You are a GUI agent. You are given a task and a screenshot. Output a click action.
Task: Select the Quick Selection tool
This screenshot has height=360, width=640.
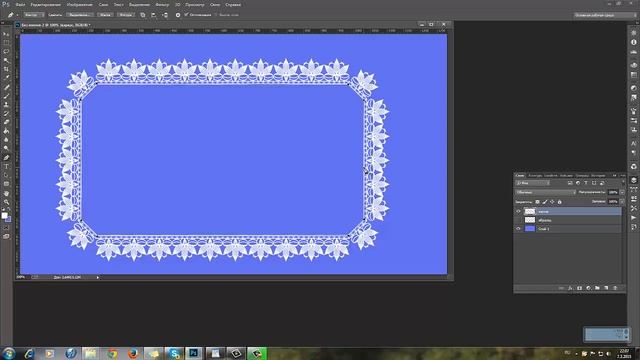click(x=6, y=60)
